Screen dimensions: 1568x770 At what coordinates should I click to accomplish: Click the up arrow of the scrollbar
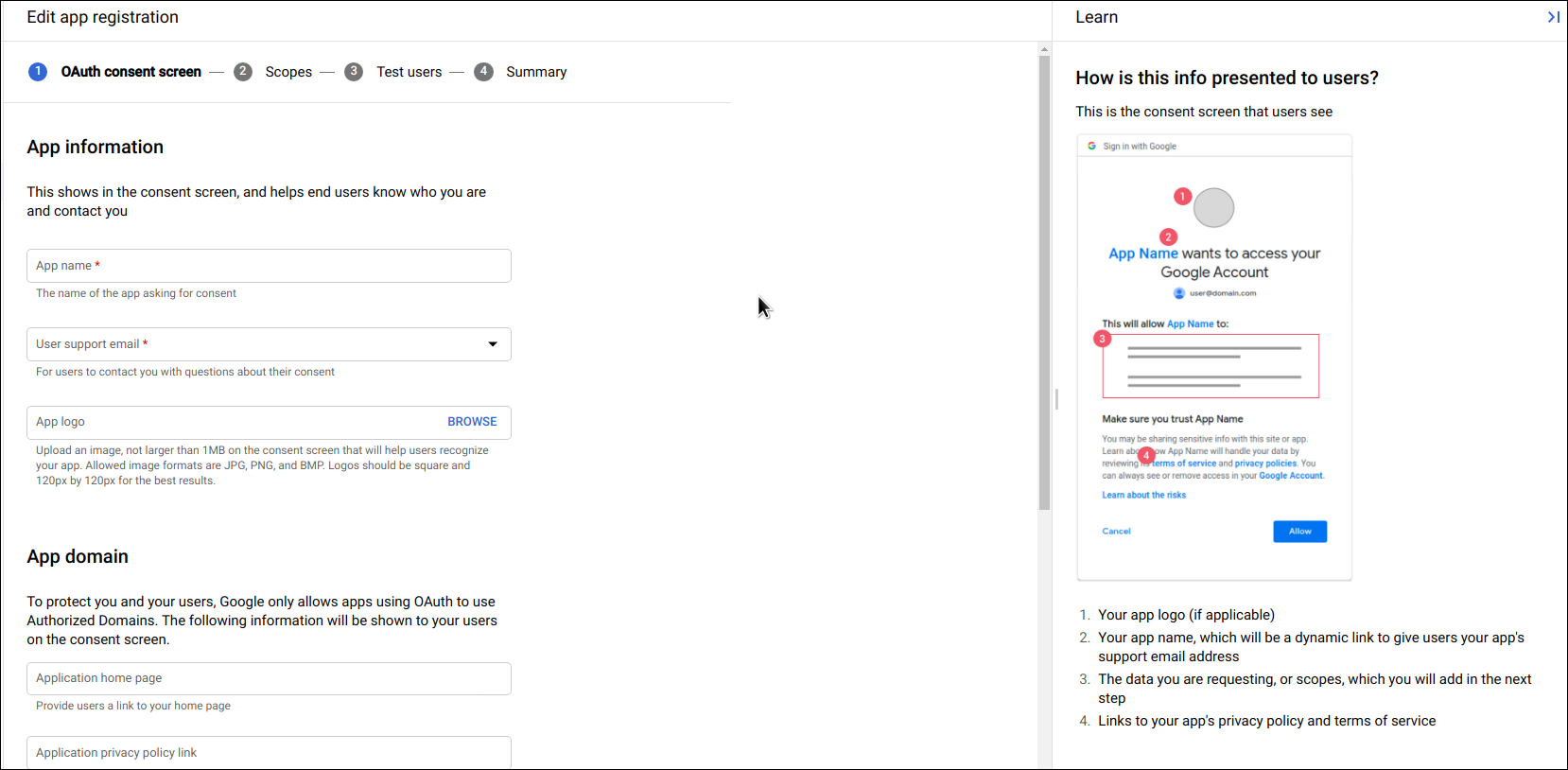[1044, 49]
